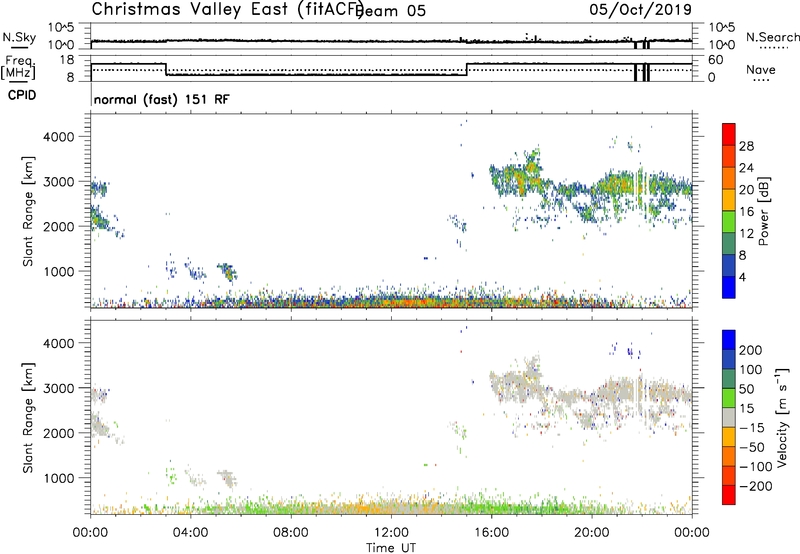Click the 'N.Sky' legend label

(x=19, y=37)
